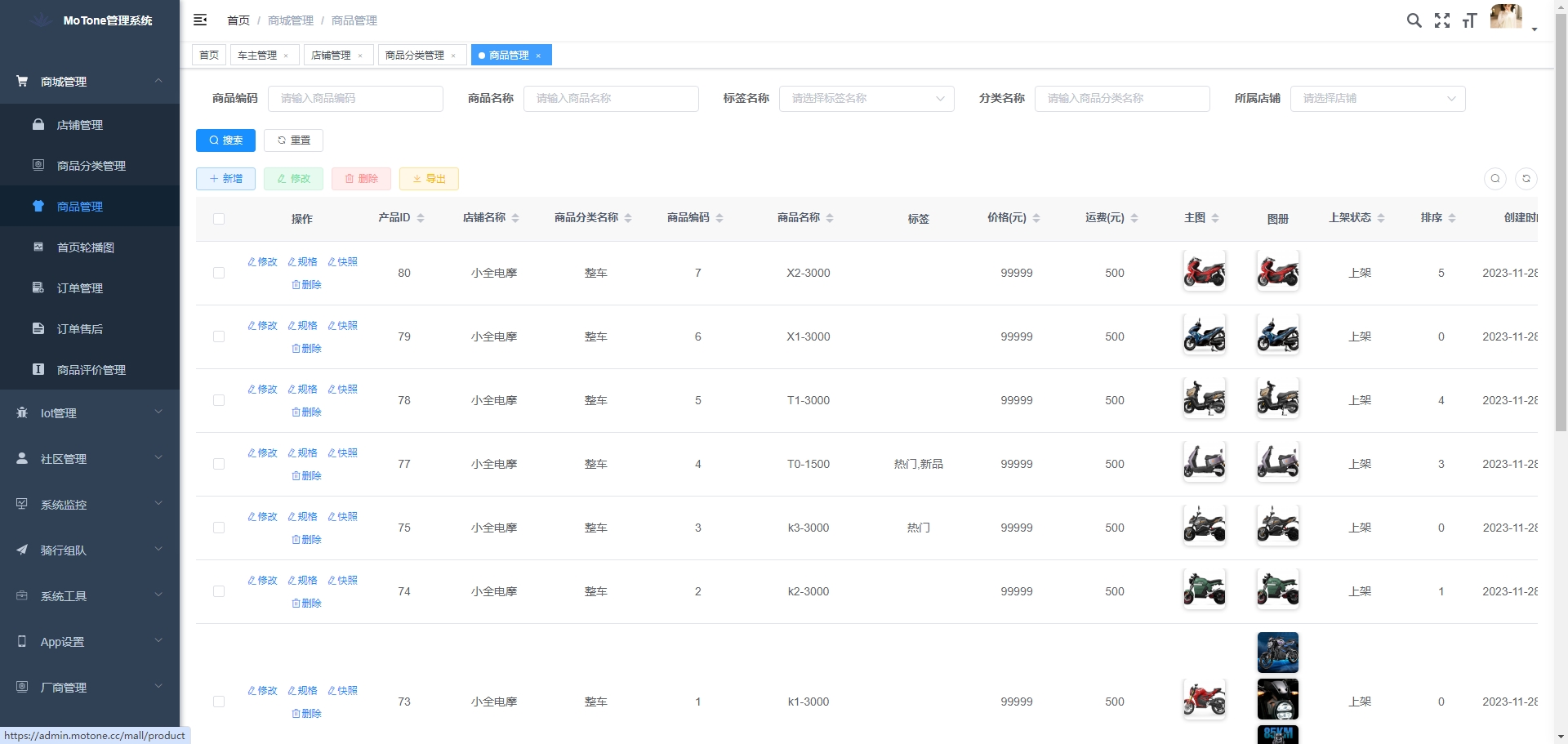Open 店铺管理 in the sidebar

tap(90, 125)
